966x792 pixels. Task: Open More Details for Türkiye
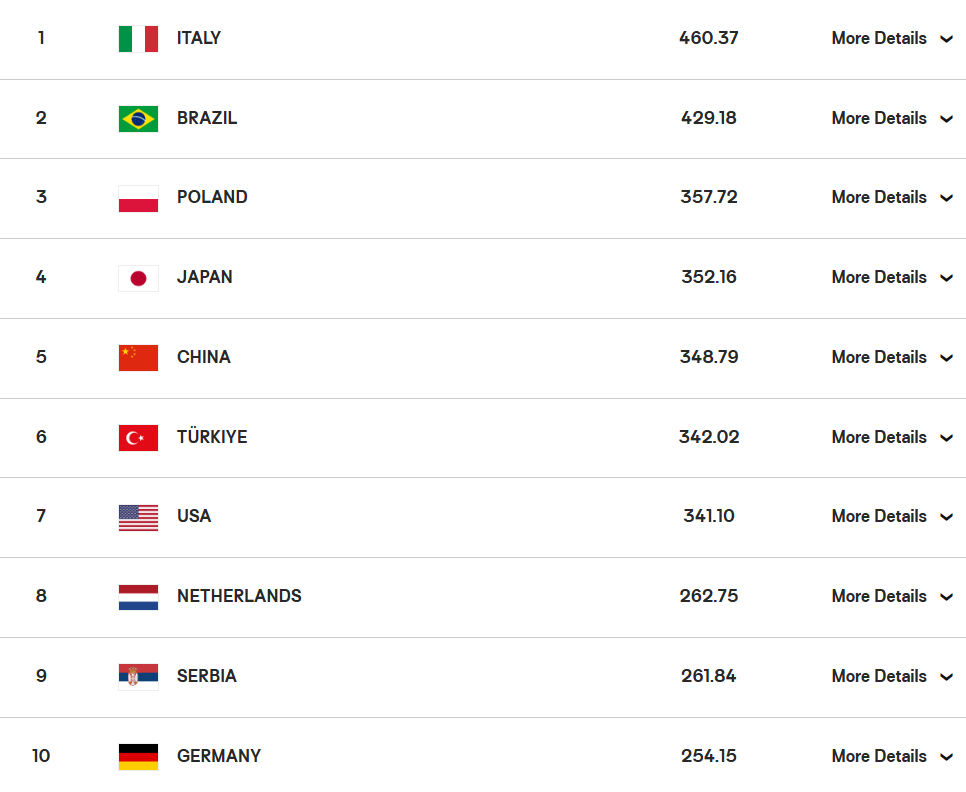[x=892, y=437]
